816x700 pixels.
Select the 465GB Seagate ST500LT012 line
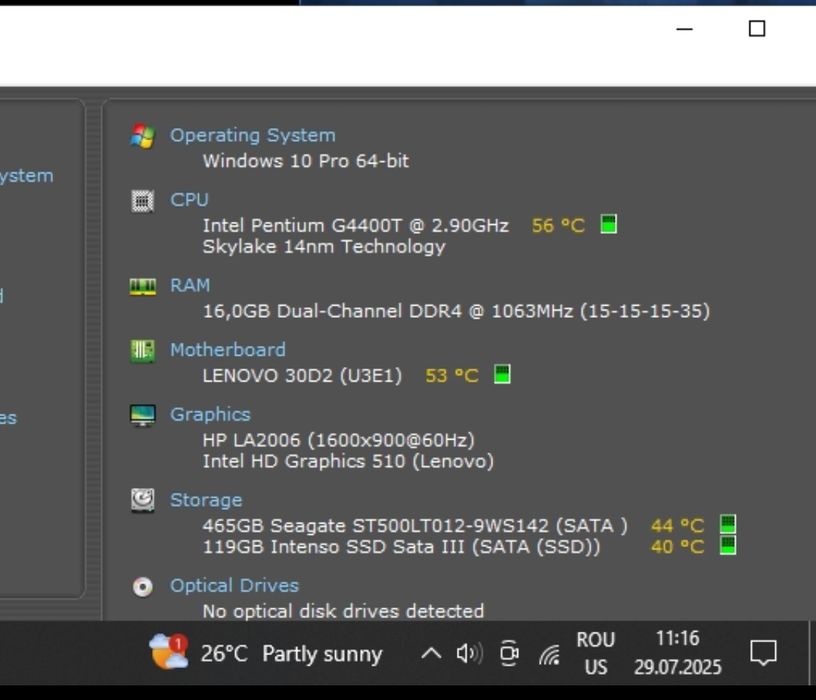pos(415,526)
